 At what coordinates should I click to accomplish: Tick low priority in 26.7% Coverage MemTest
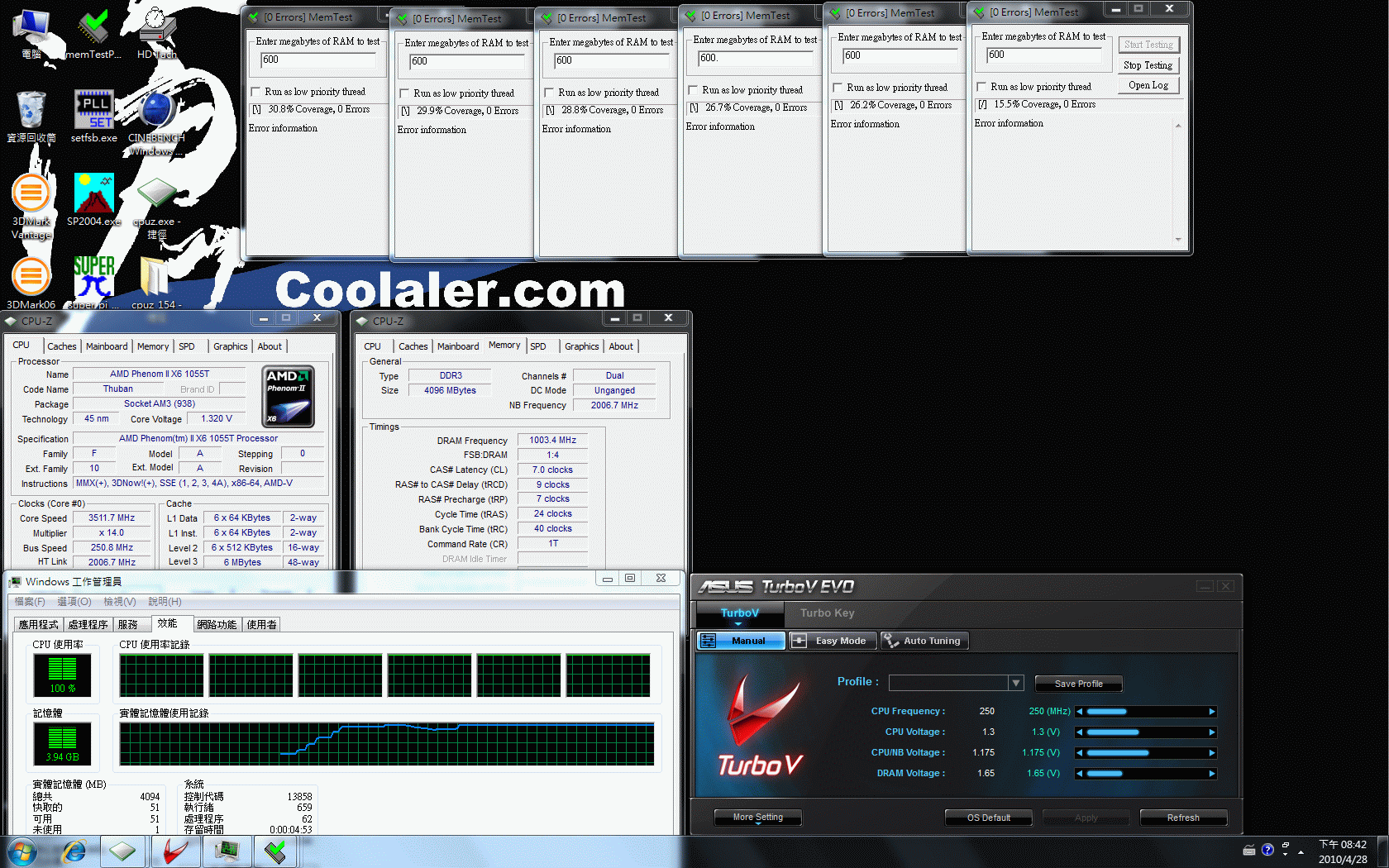click(693, 90)
